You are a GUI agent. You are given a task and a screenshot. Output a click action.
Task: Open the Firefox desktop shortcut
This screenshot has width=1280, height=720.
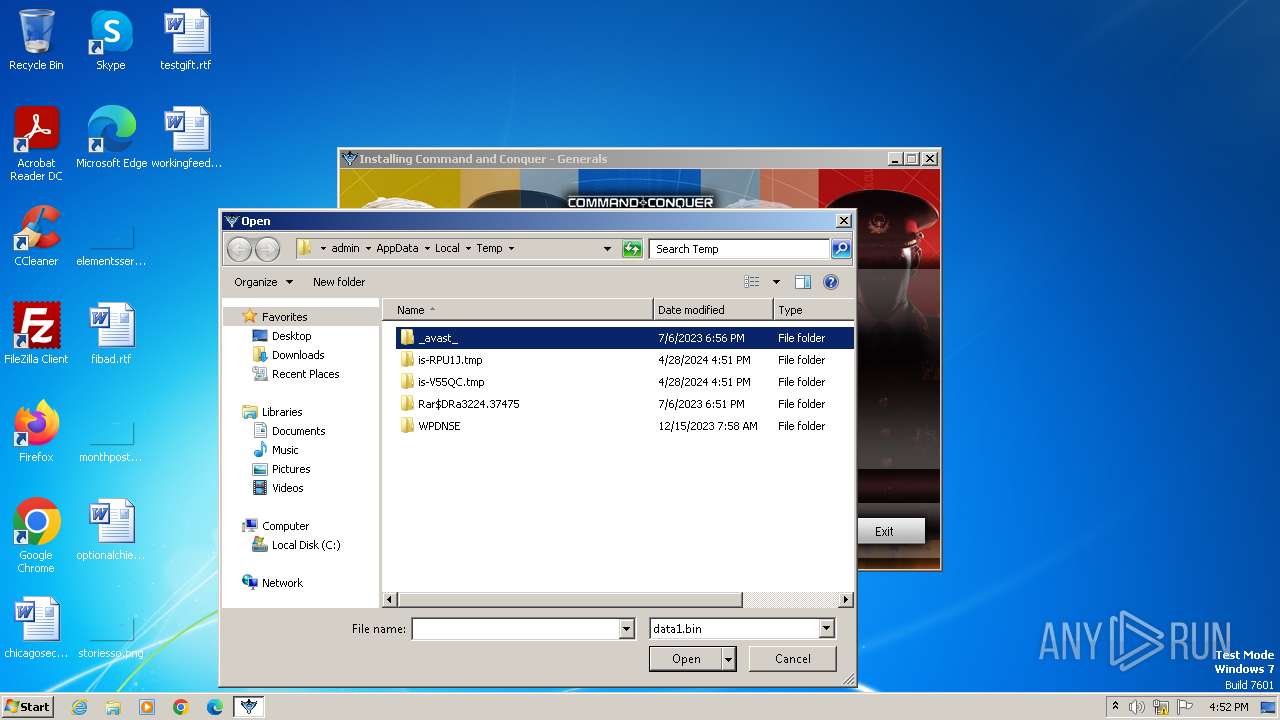coord(36,432)
